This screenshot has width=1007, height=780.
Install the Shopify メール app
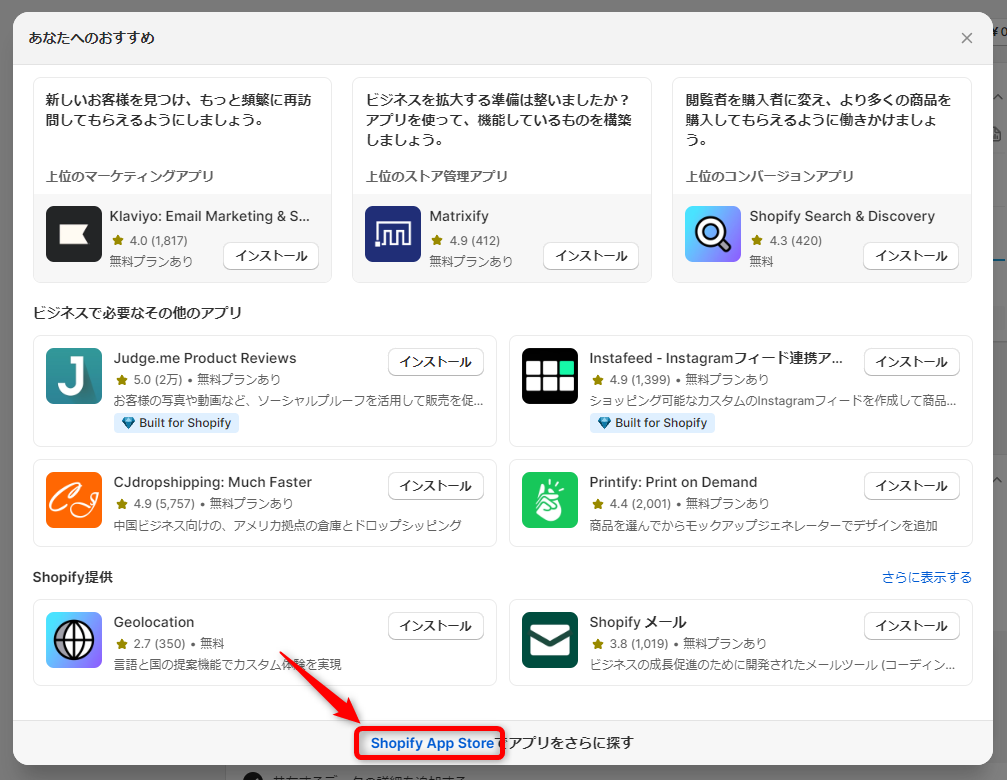pyautogui.click(x=911, y=626)
